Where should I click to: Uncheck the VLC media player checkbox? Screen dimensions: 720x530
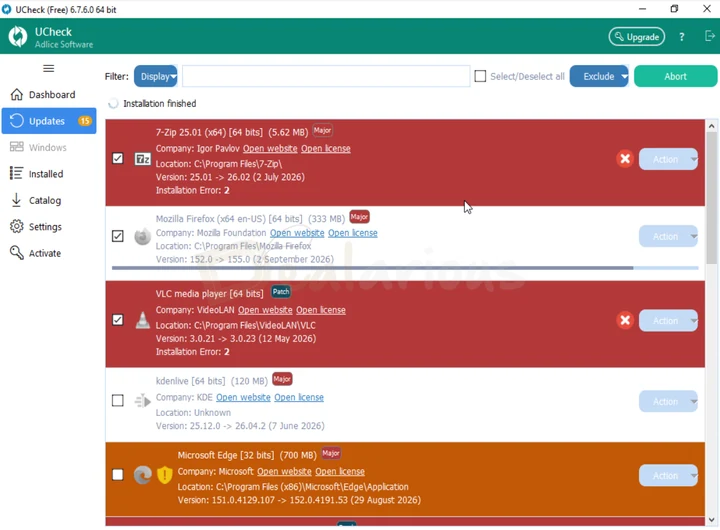click(x=118, y=320)
